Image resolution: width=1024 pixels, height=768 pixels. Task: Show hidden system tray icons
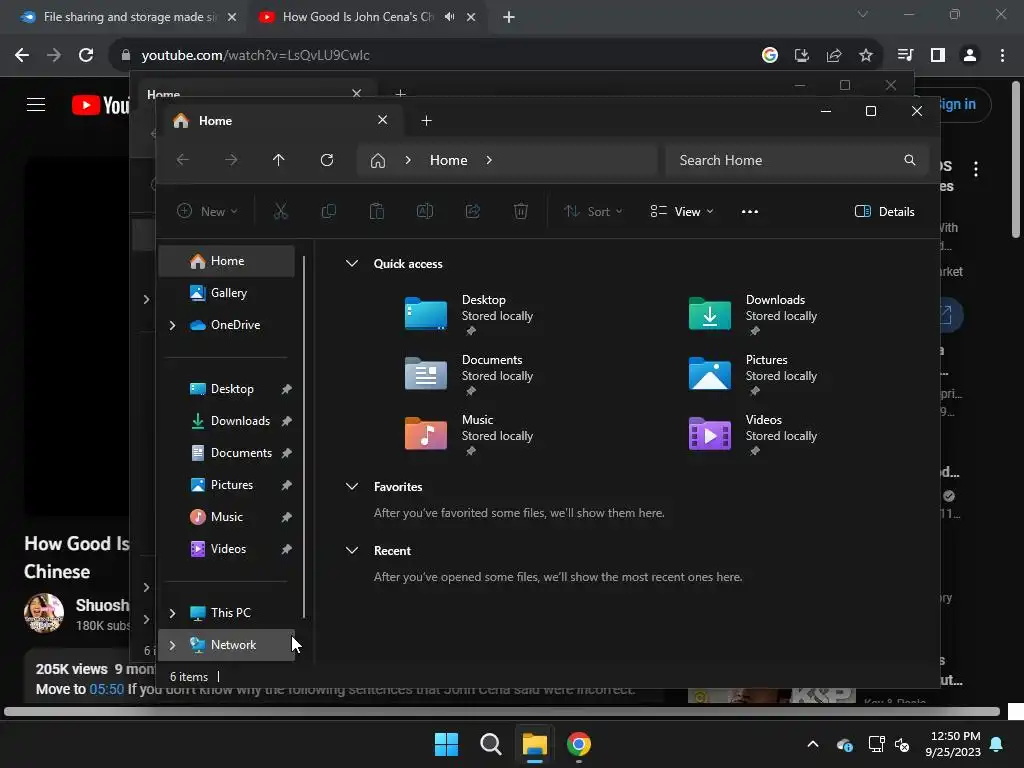[813, 744]
